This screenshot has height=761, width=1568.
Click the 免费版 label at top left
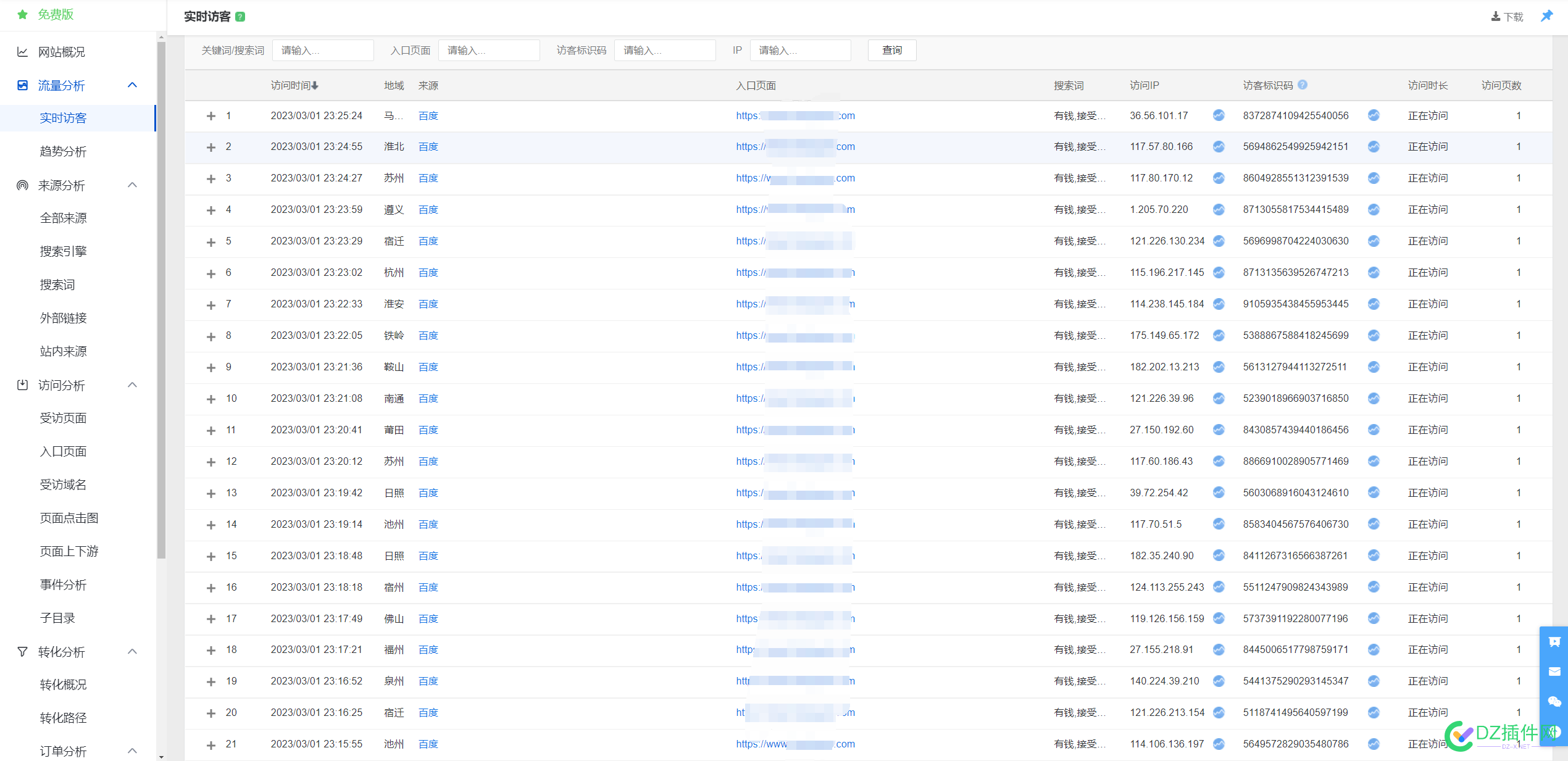click(56, 14)
